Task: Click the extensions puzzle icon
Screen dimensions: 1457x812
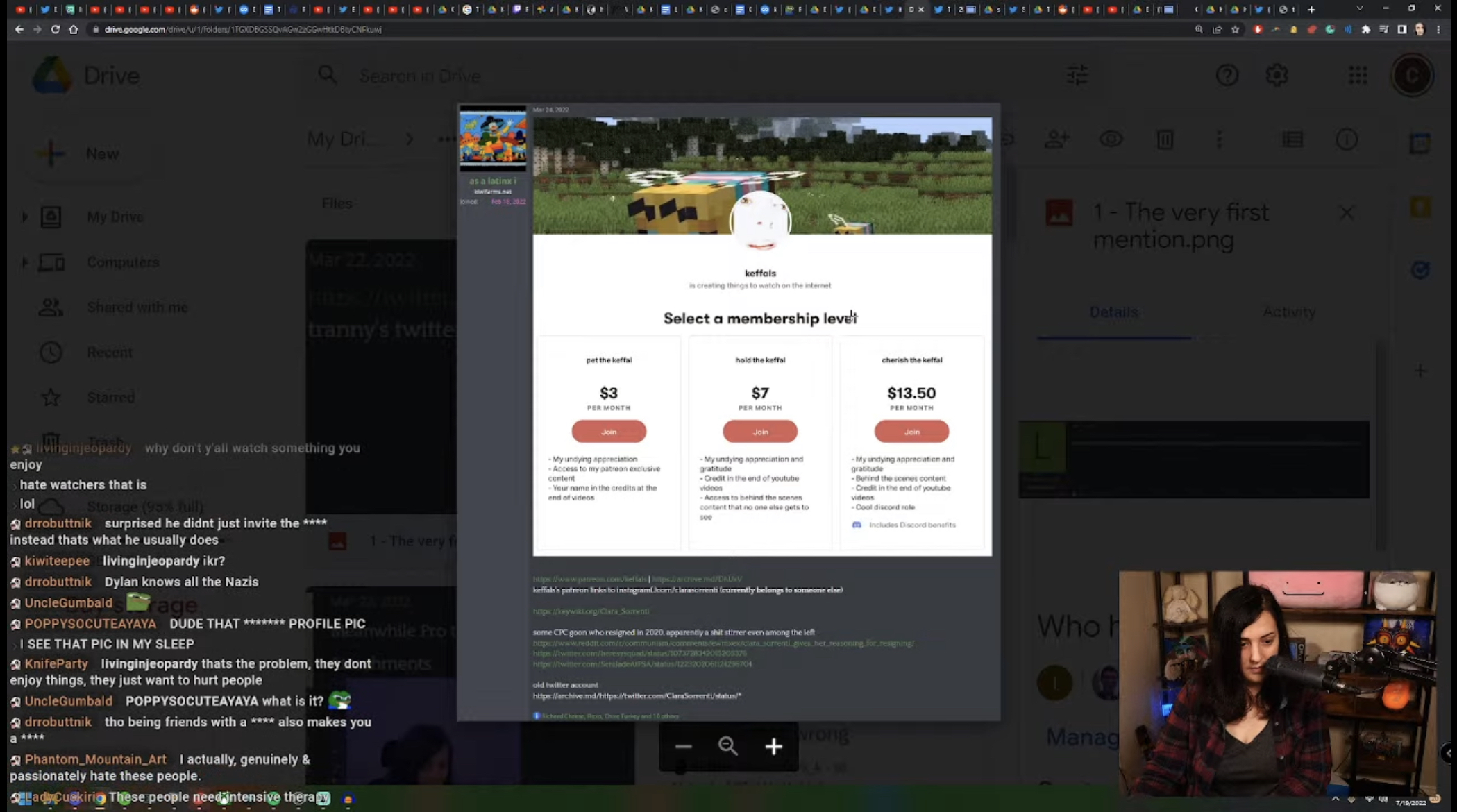Action: click(1365, 29)
